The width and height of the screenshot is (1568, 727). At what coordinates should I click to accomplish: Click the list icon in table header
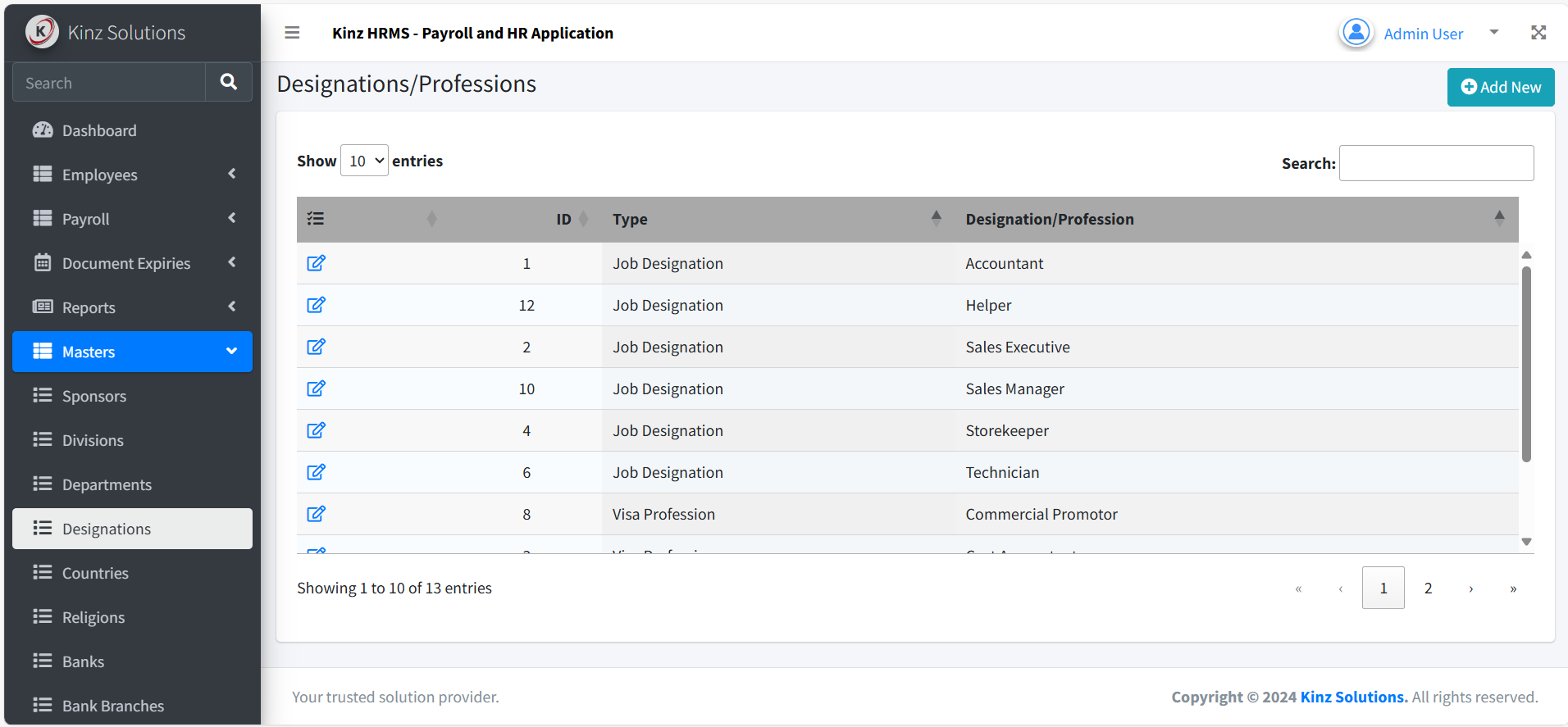[316, 219]
